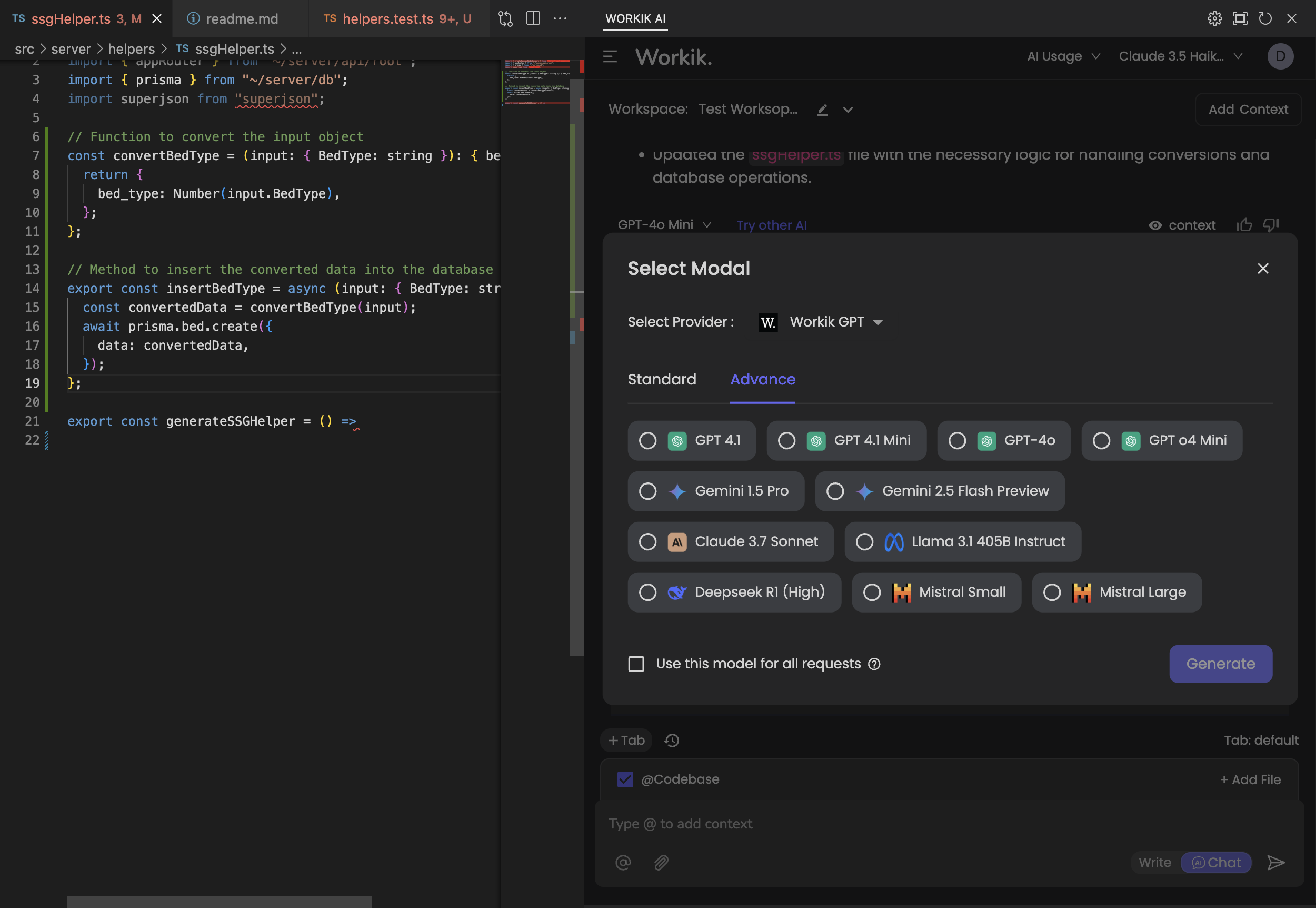Enable Use this model for all requests

pos(636,664)
